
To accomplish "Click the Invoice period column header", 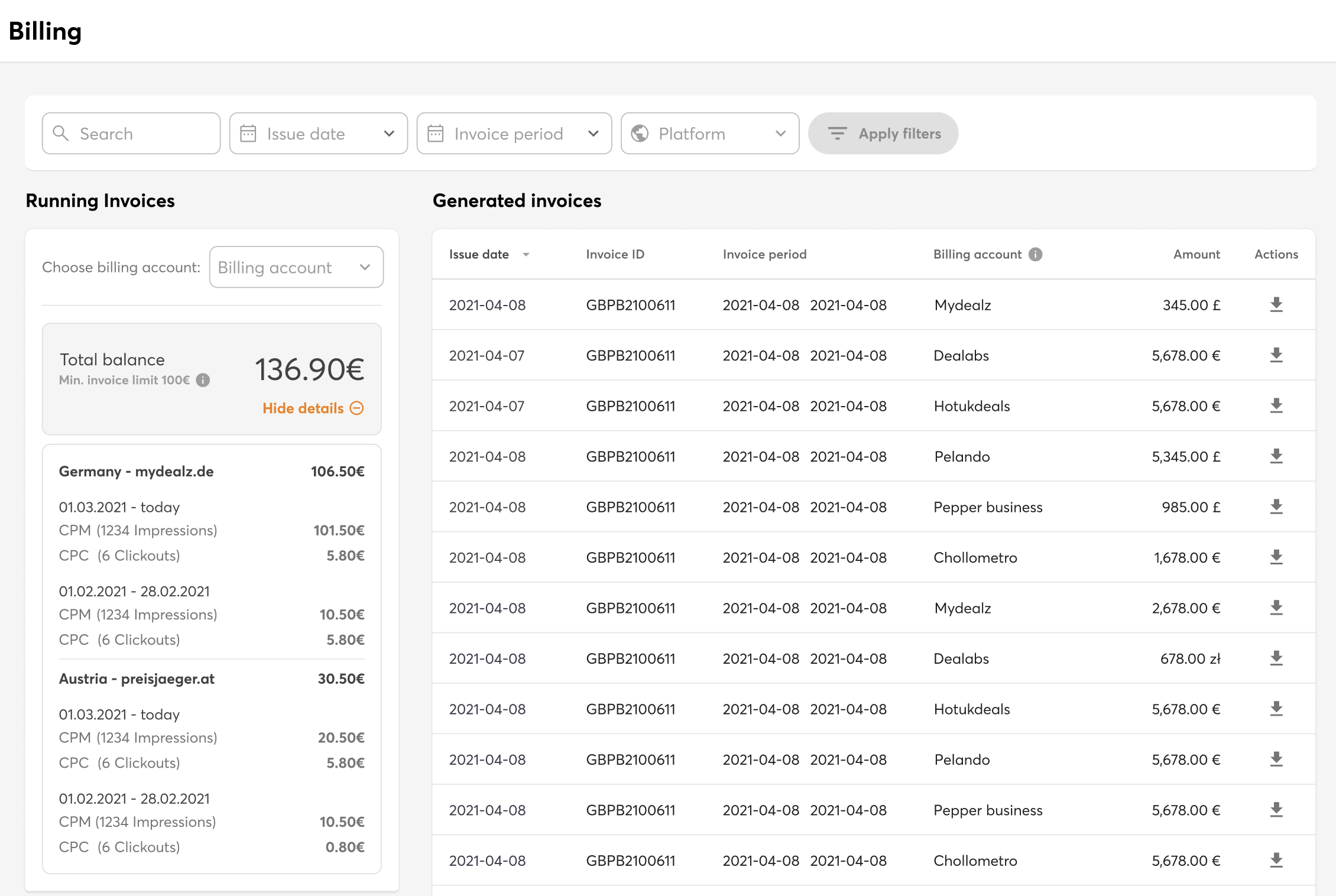I will tap(764, 254).
